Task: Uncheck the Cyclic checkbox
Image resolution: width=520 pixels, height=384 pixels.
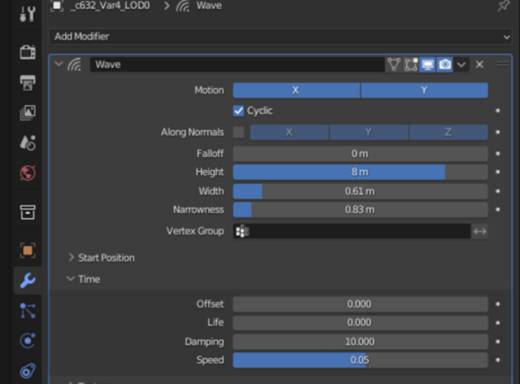Action: pos(238,110)
